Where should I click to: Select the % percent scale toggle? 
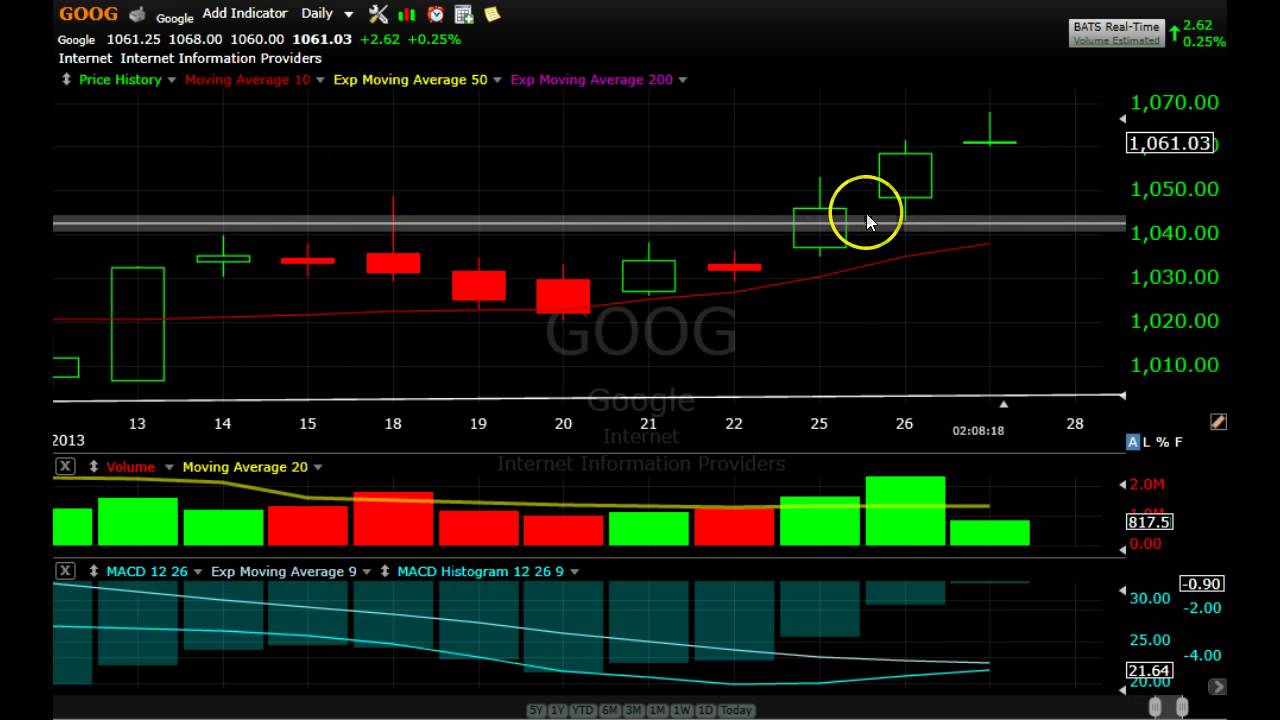[x=1163, y=442]
